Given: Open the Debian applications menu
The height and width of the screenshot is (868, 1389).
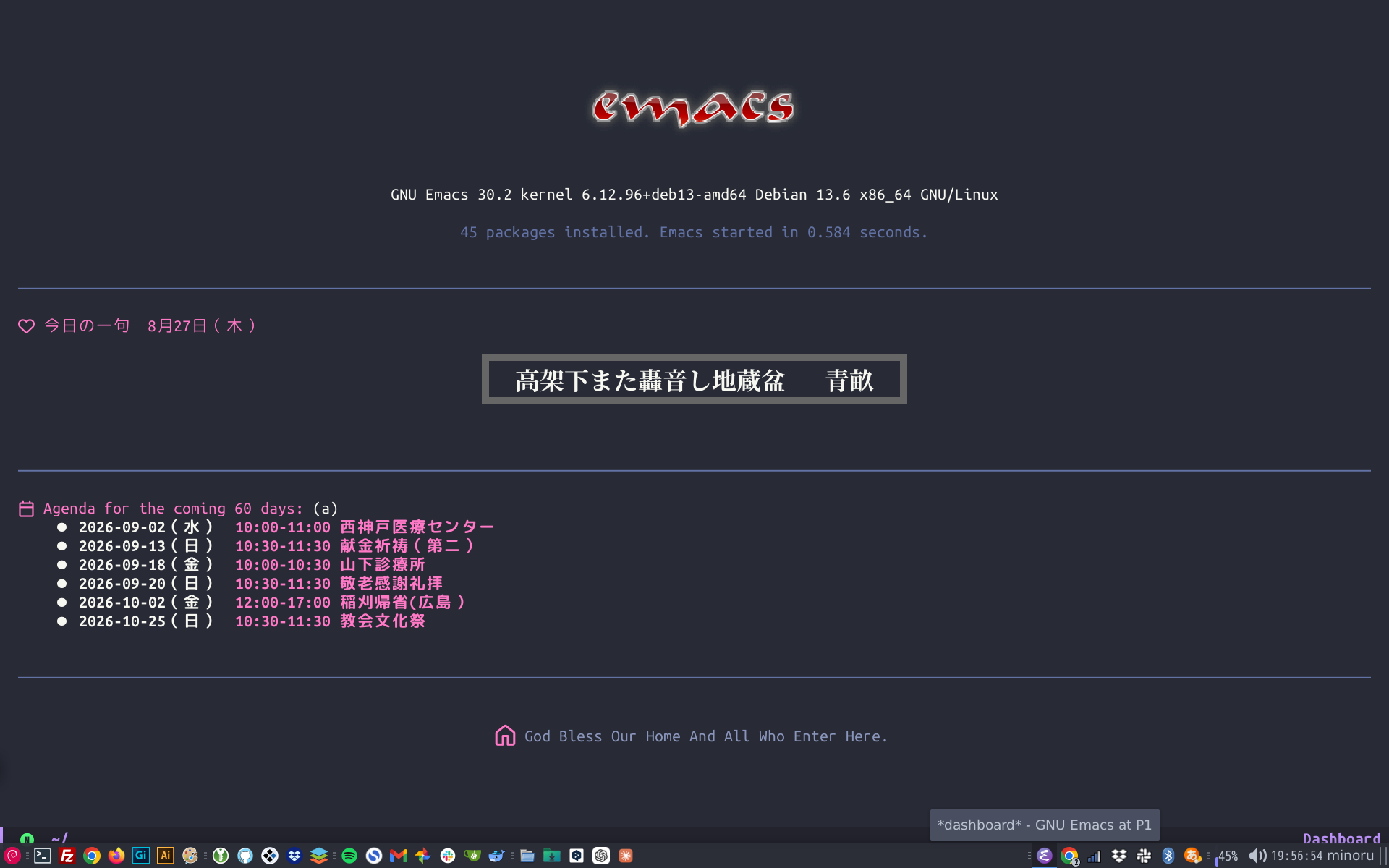Looking at the screenshot, I should click(x=12, y=856).
